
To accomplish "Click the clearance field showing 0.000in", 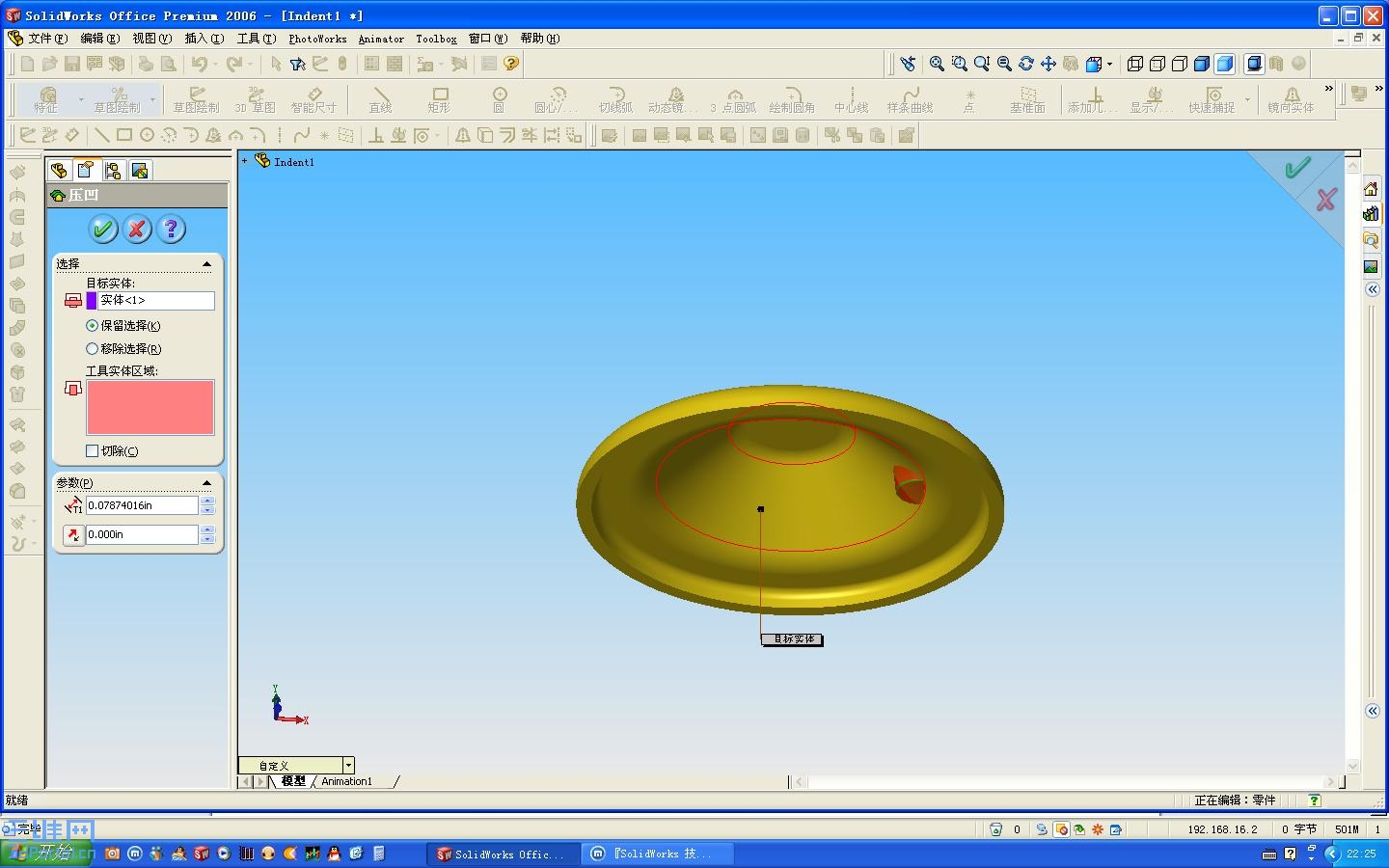I will tap(142, 534).
